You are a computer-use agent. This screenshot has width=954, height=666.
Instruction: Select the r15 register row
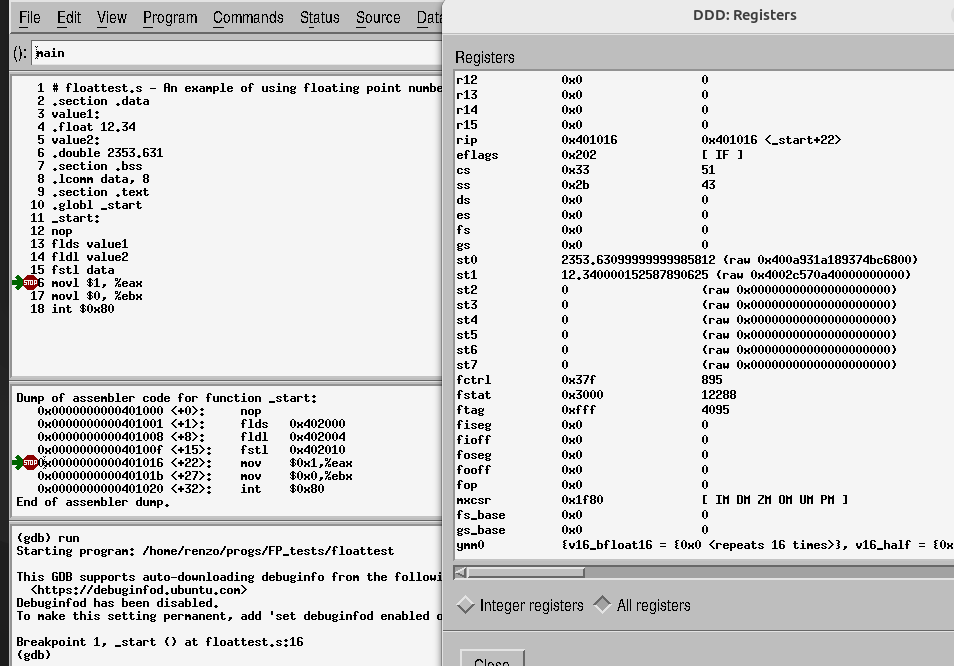pyautogui.click(x=704, y=125)
